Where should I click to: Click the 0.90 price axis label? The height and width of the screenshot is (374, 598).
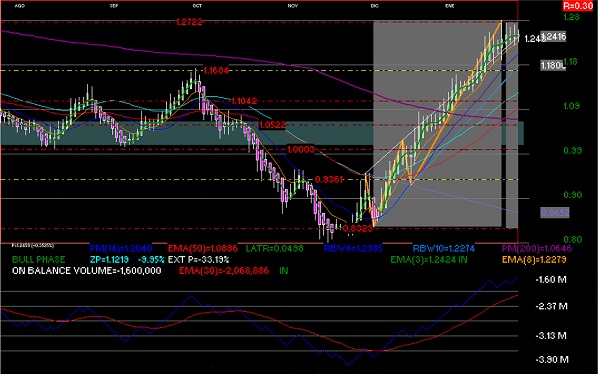(573, 195)
